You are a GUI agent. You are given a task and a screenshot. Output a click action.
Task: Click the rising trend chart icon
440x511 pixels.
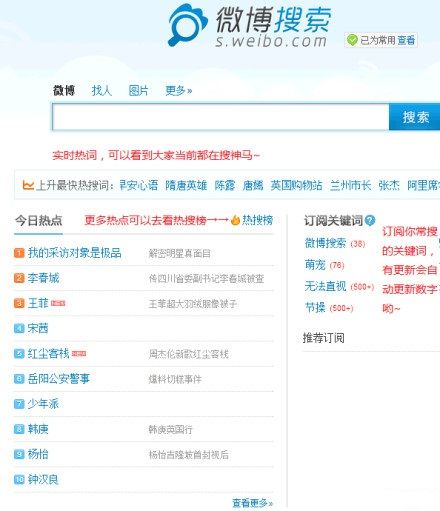tap(28, 185)
